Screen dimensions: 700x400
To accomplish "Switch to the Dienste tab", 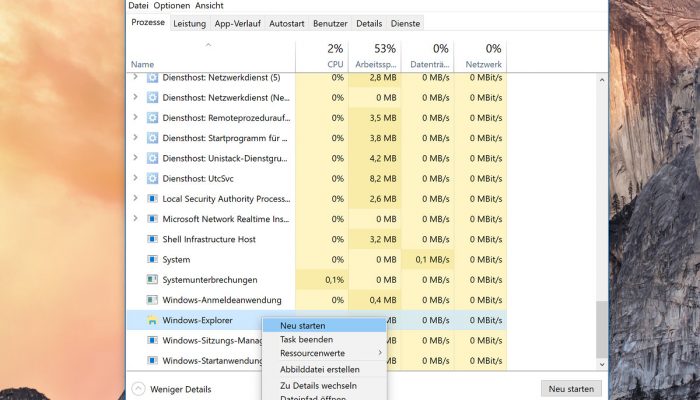I will click(405, 24).
